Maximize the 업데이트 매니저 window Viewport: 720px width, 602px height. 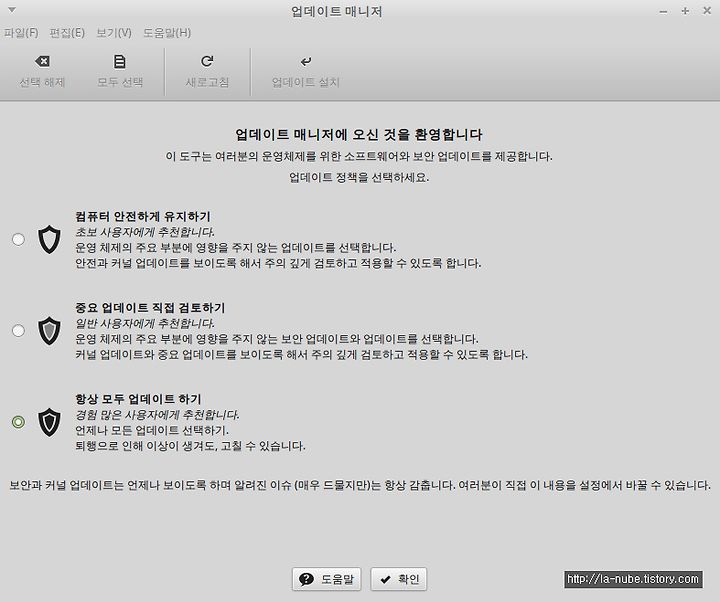tap(685, 11)
